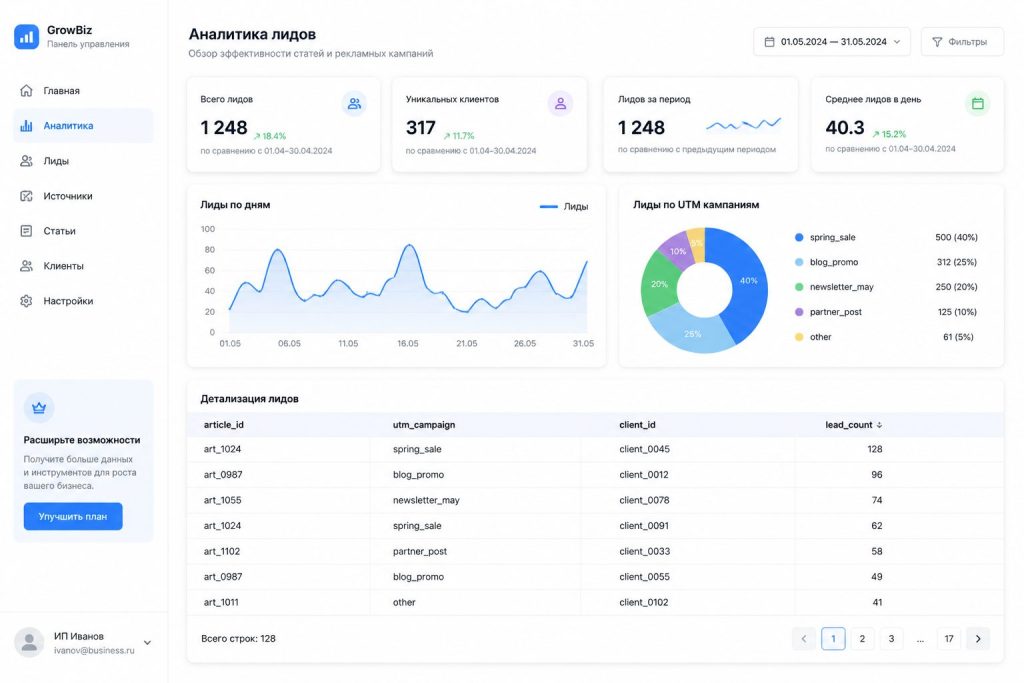Click the Клиенты icon in sidebar
This screenshot has width=1024, height=683.
pyautogui.click(x=26, y=266)
